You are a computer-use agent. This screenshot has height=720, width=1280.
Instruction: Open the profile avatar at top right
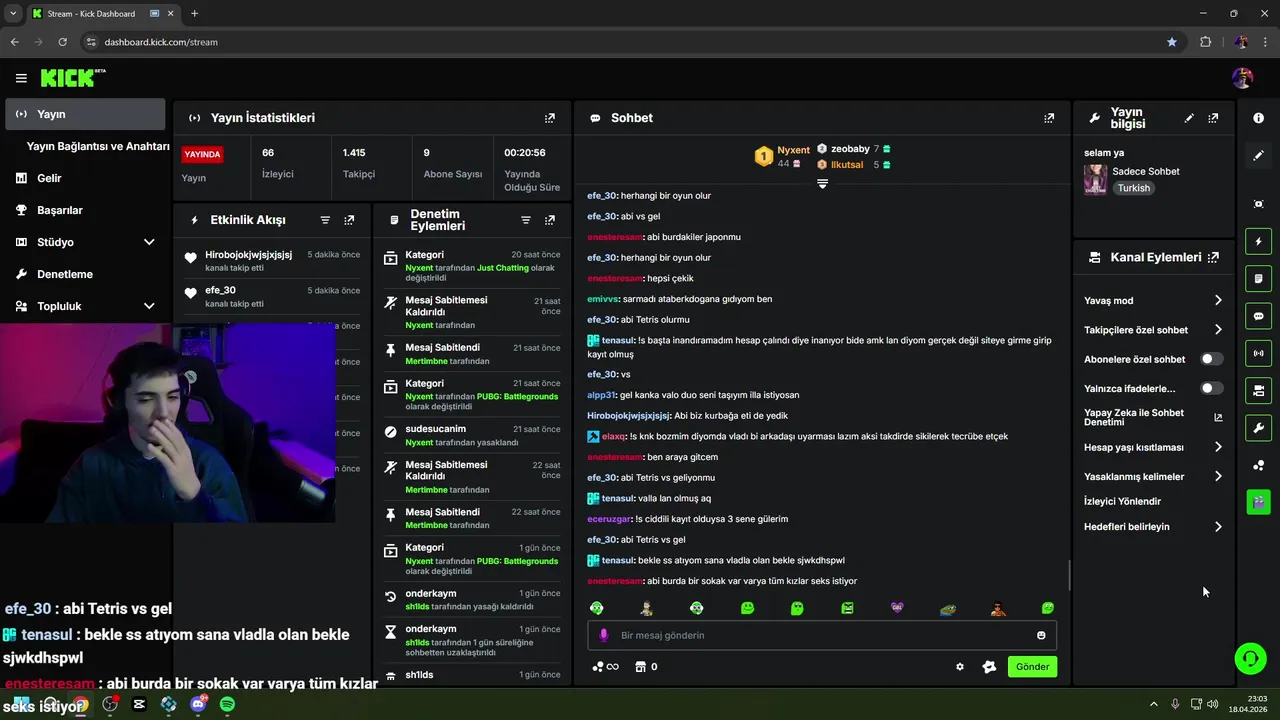(1243, 78)
